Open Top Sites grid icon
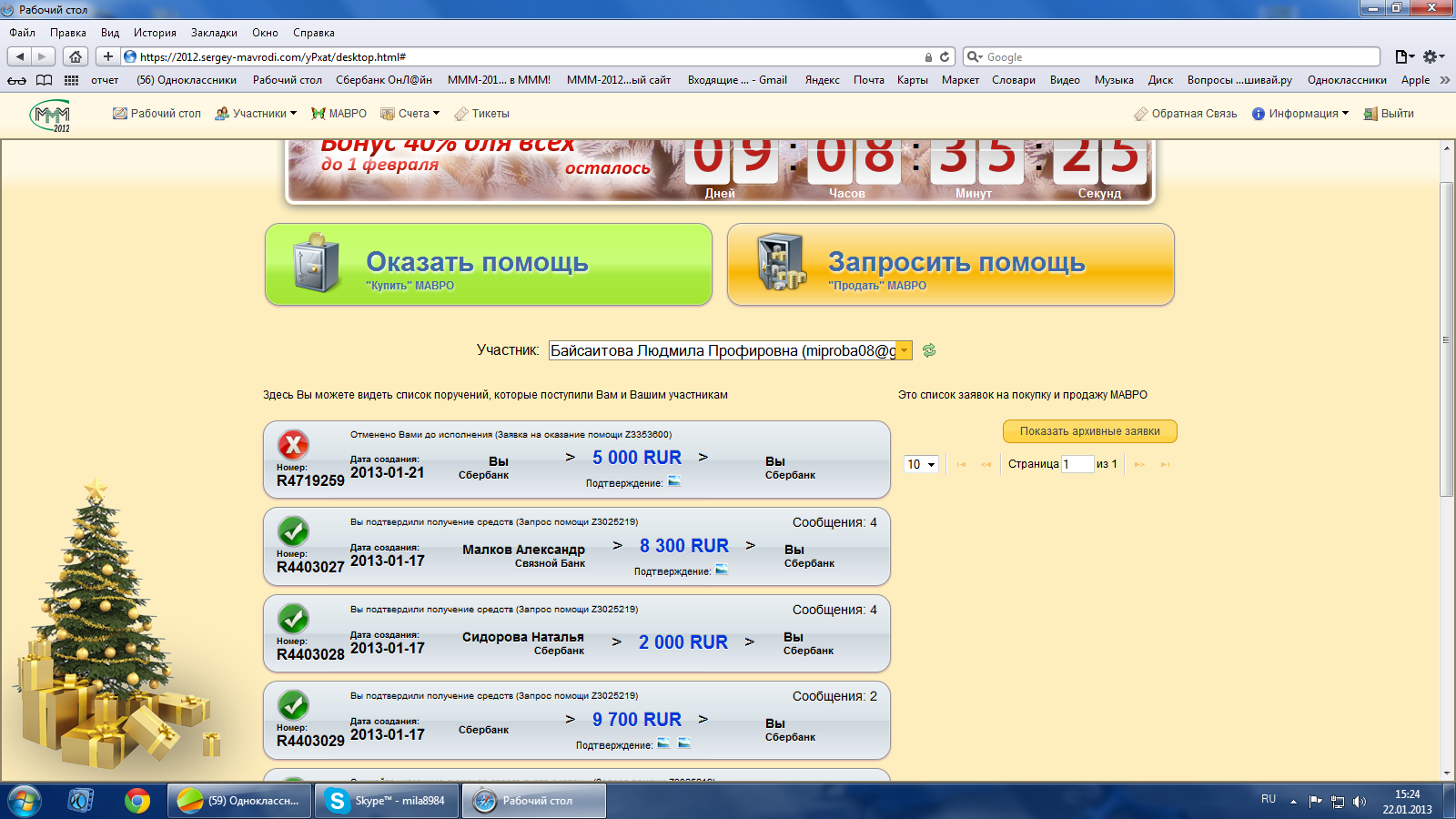 coord(71,80)
